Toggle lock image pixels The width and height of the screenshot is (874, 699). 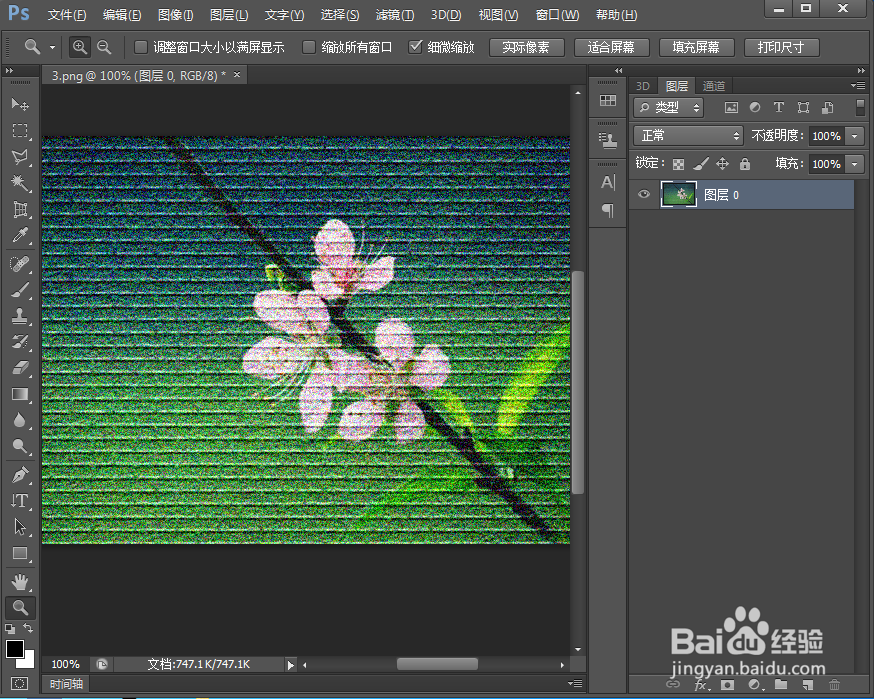(701, 163)
